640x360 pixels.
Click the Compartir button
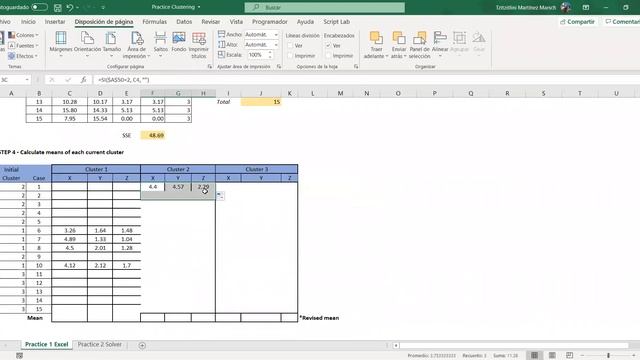[x=577, y=22]
